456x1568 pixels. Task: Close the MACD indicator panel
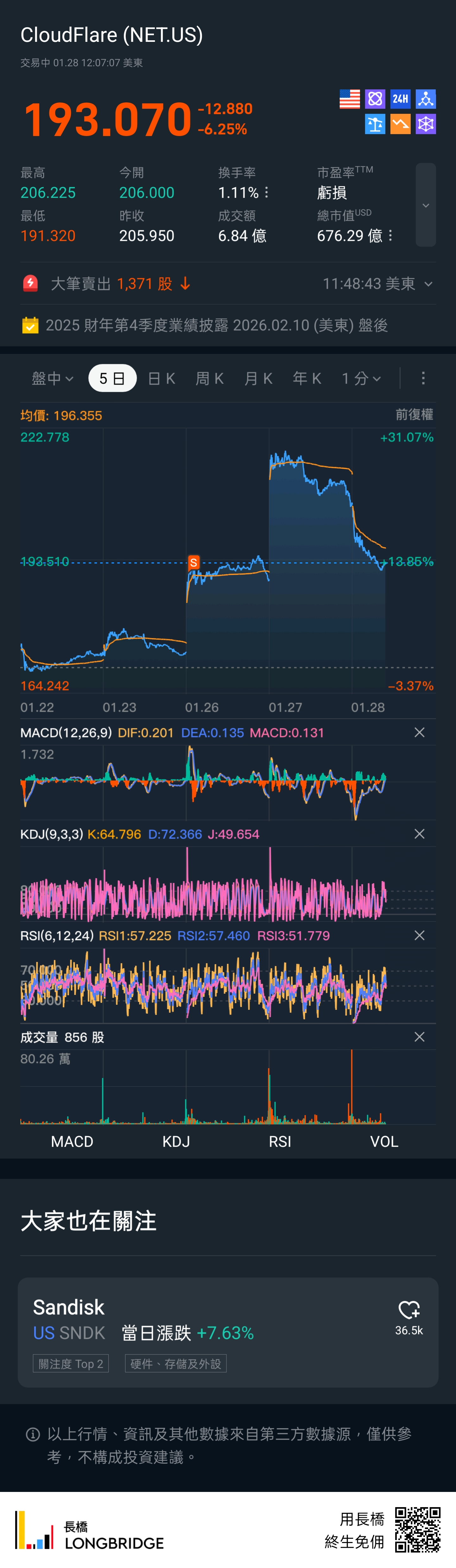click(419, 732)
